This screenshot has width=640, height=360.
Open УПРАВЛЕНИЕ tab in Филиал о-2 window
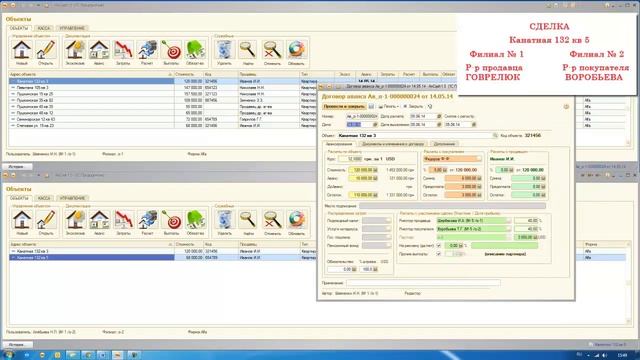click(72, 198)
